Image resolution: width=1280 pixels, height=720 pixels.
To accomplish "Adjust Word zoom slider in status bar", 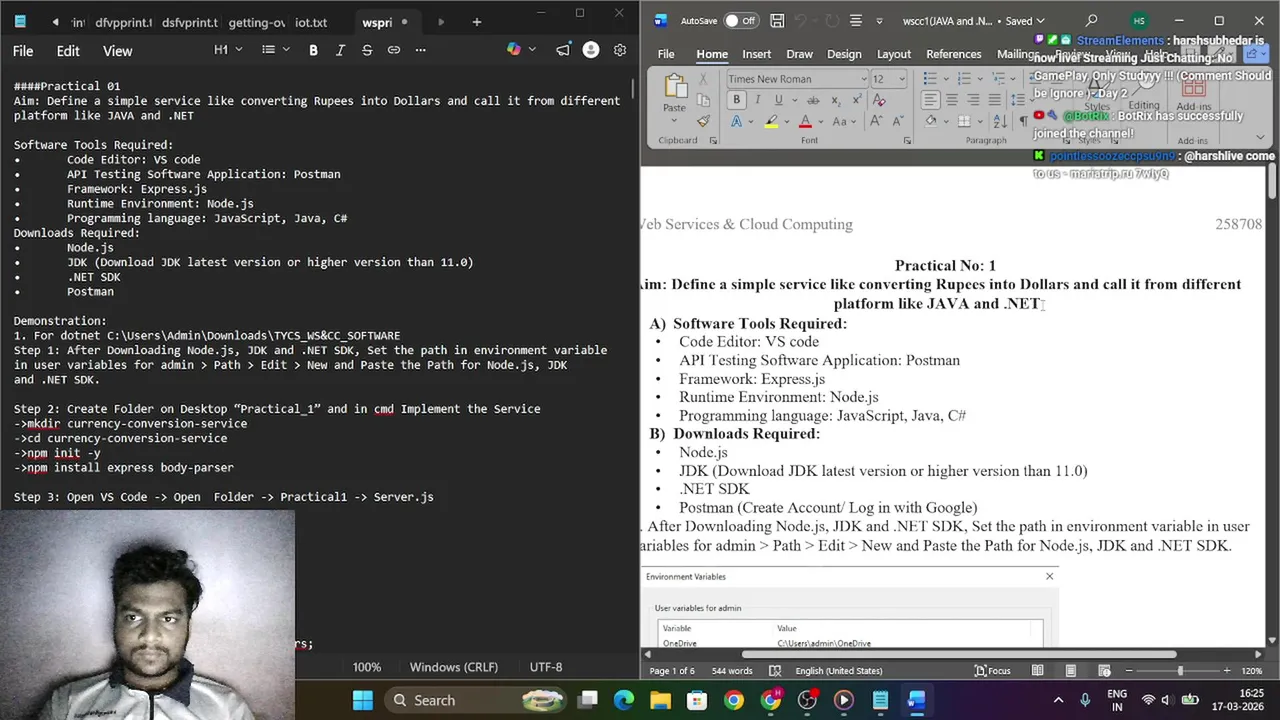I will click(x=1179, y=671).
